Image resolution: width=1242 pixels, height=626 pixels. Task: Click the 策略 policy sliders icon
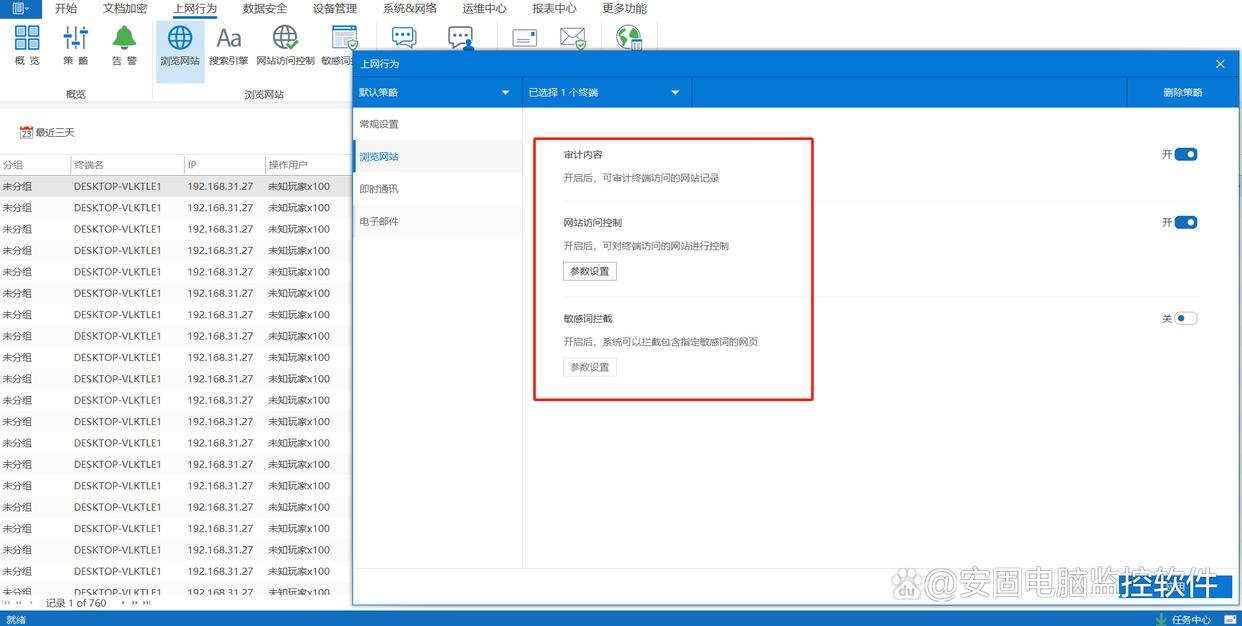coord(76,45)
